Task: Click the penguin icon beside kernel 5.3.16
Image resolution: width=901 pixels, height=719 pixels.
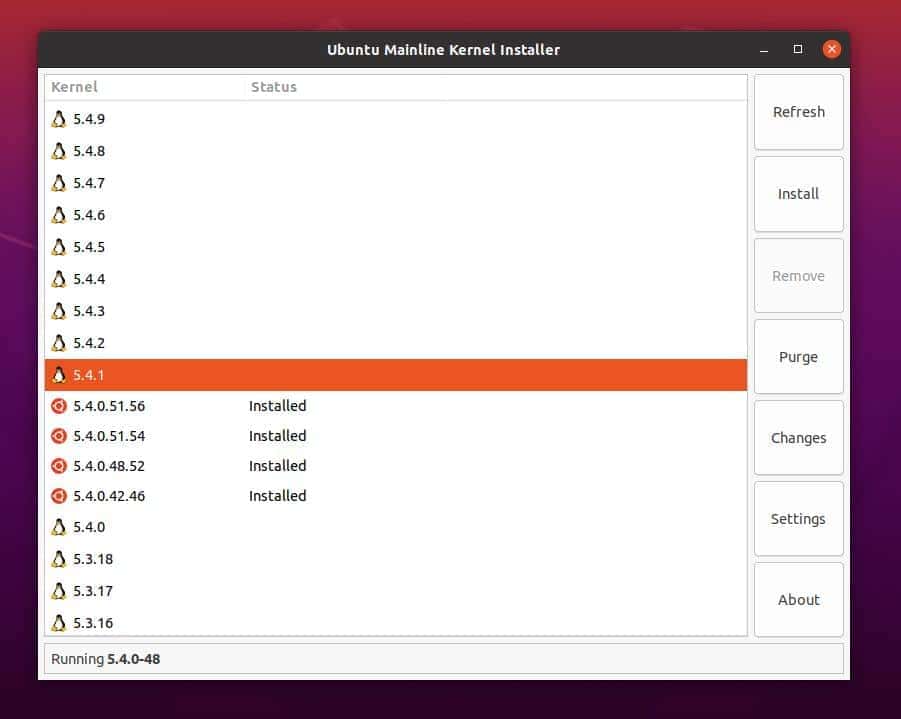Action: coord(59,622)
